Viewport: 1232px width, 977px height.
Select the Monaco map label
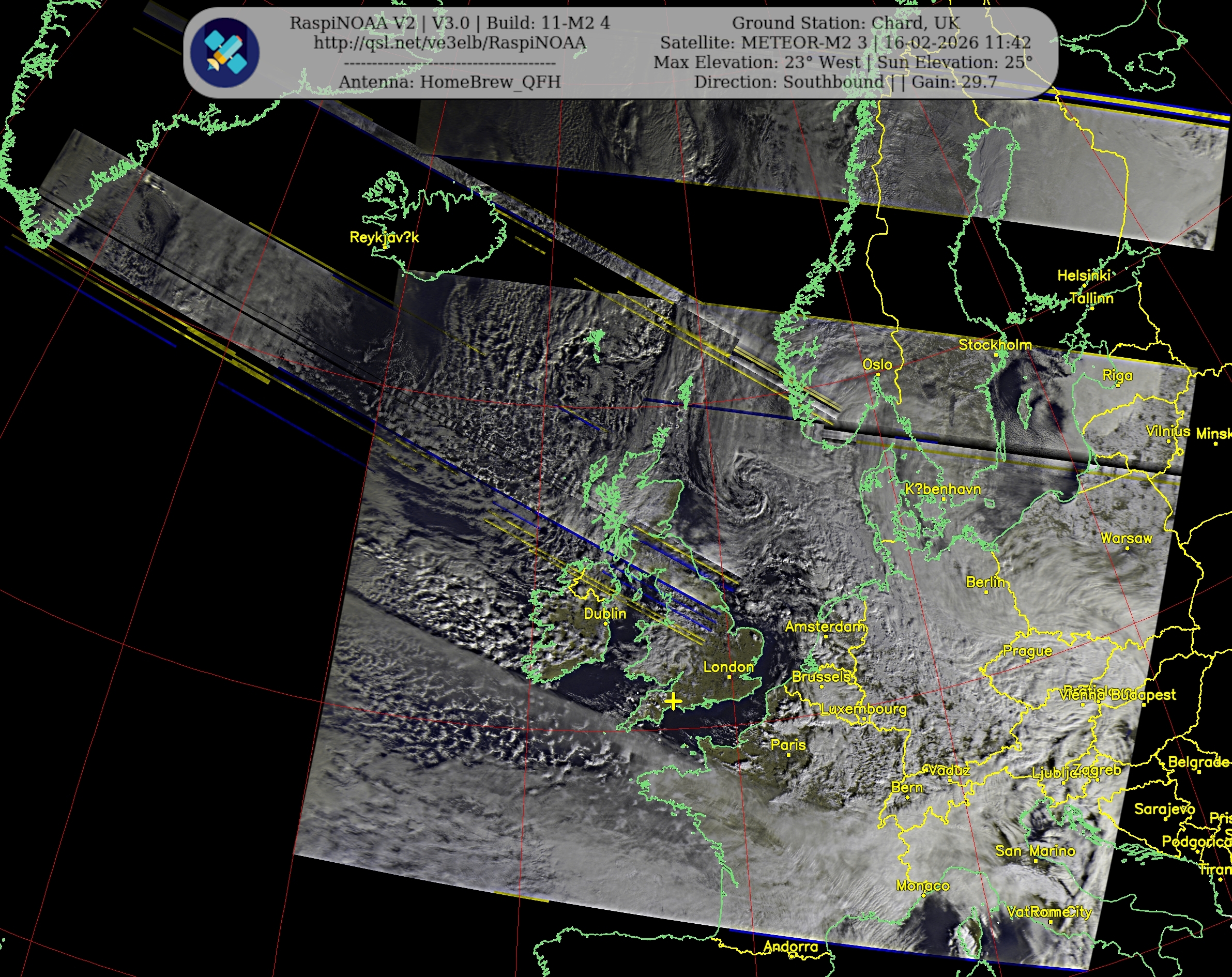pos(922,886)
